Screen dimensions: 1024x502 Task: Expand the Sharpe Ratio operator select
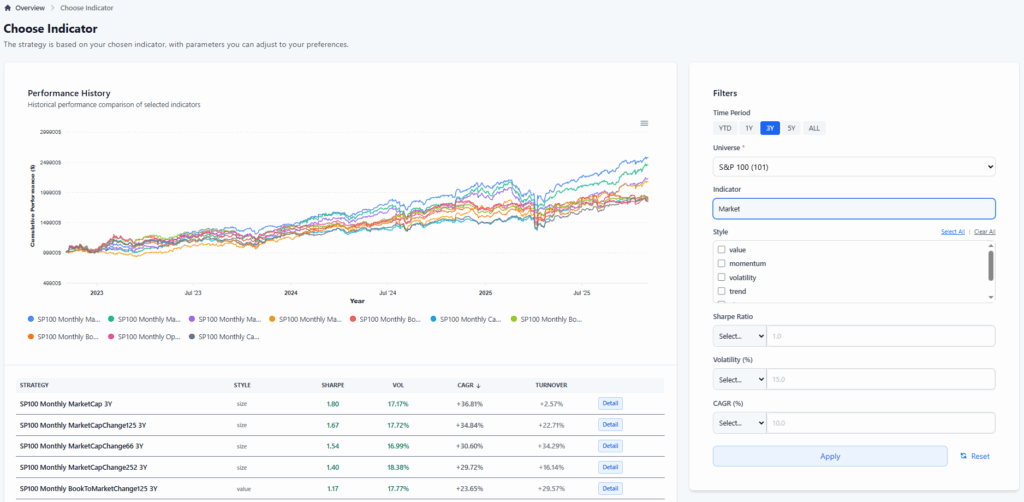(739, 336)
